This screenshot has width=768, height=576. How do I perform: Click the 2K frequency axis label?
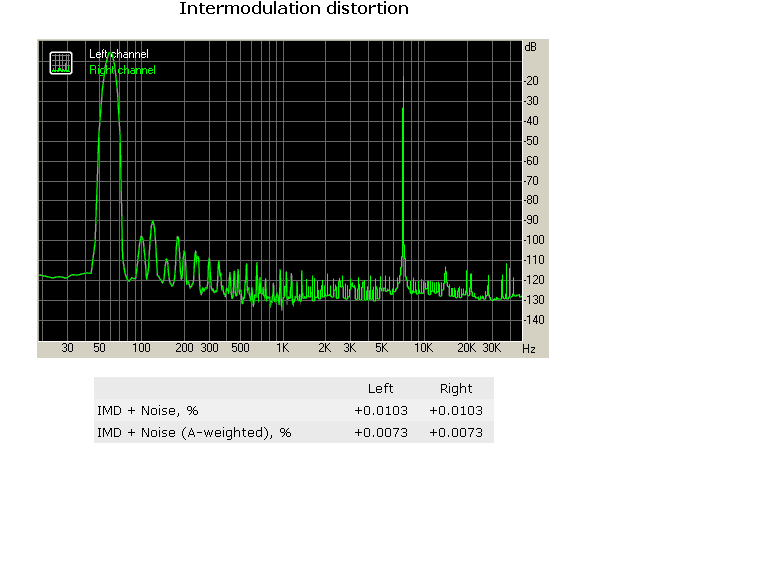click(x=325, y=348)
